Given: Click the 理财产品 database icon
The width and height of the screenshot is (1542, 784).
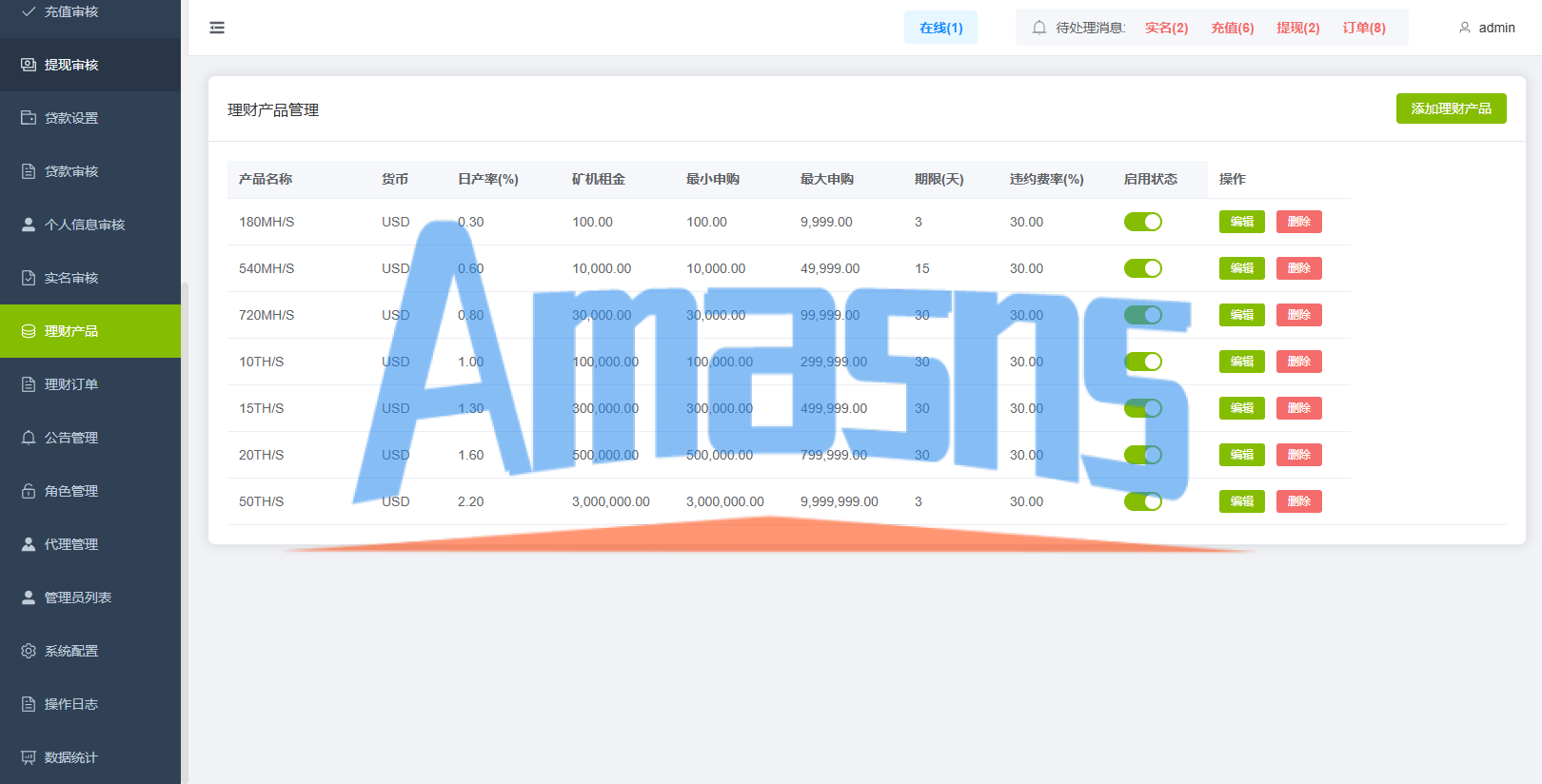Looking at the screenshot, I should 29,331.
